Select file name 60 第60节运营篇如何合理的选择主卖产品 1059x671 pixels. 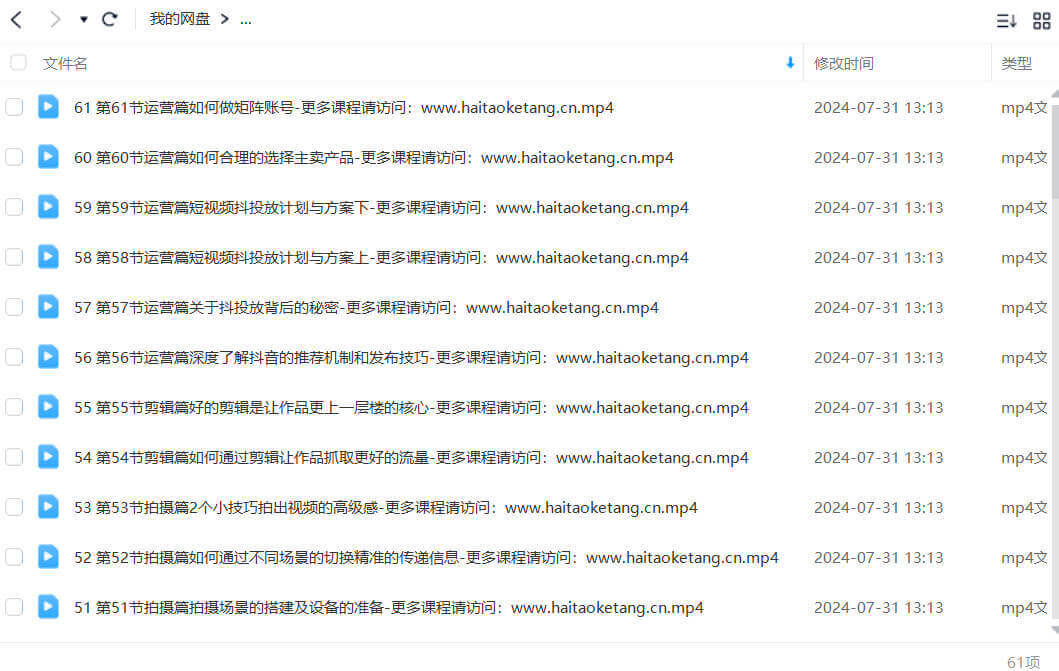pyautogui.click(x=373, y=158)
